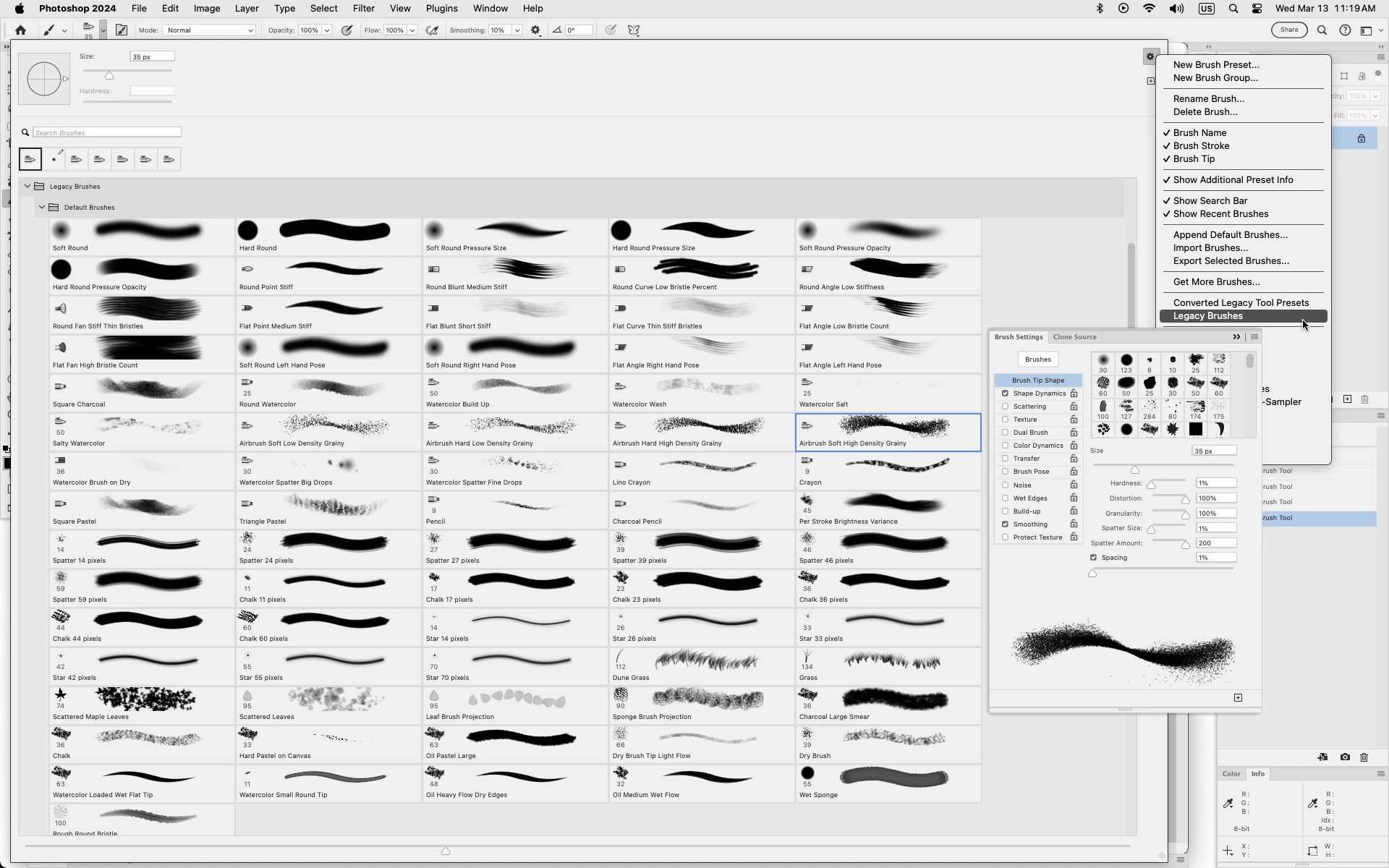The width and height of the screenshot is (1389, 868).
Task: Click the Home icon in options bar
Action: click(x=20, y=30)
